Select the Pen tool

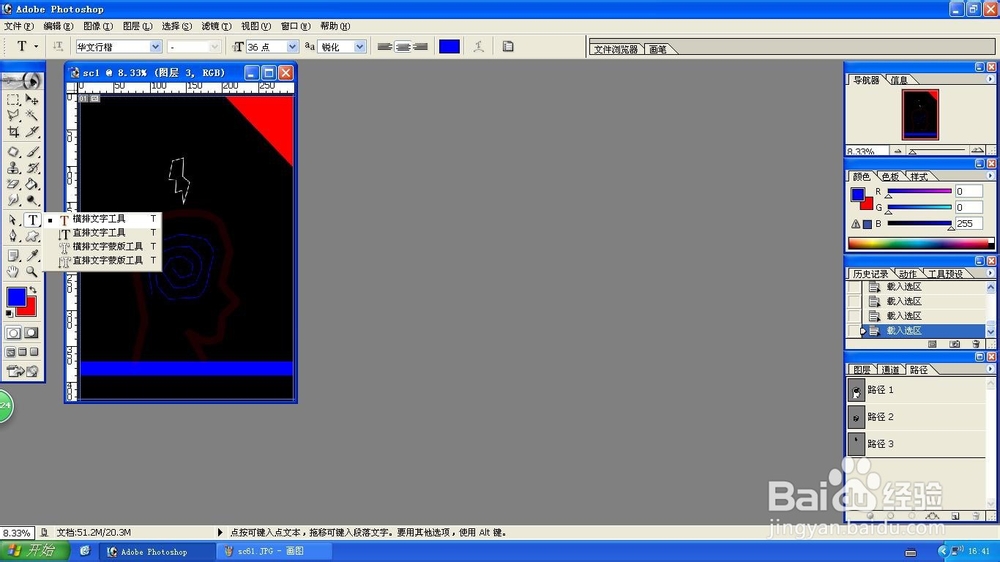pyautogui.click(x=13, y=236)
